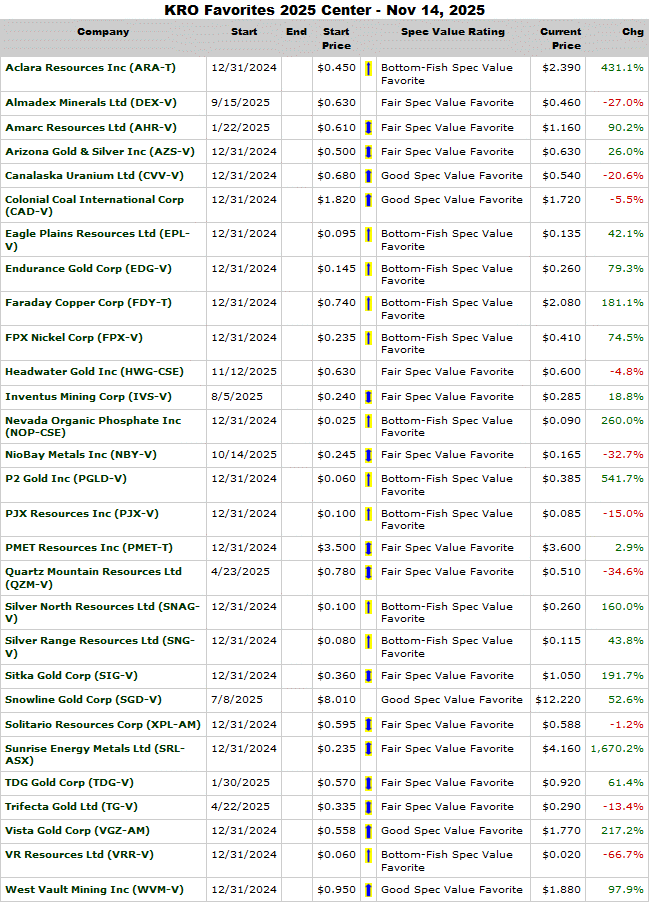The image size is (650, 903).
Task: Click the arrow icon in Nevada Organic Phosphate row
Action: [x=368, y=421]
